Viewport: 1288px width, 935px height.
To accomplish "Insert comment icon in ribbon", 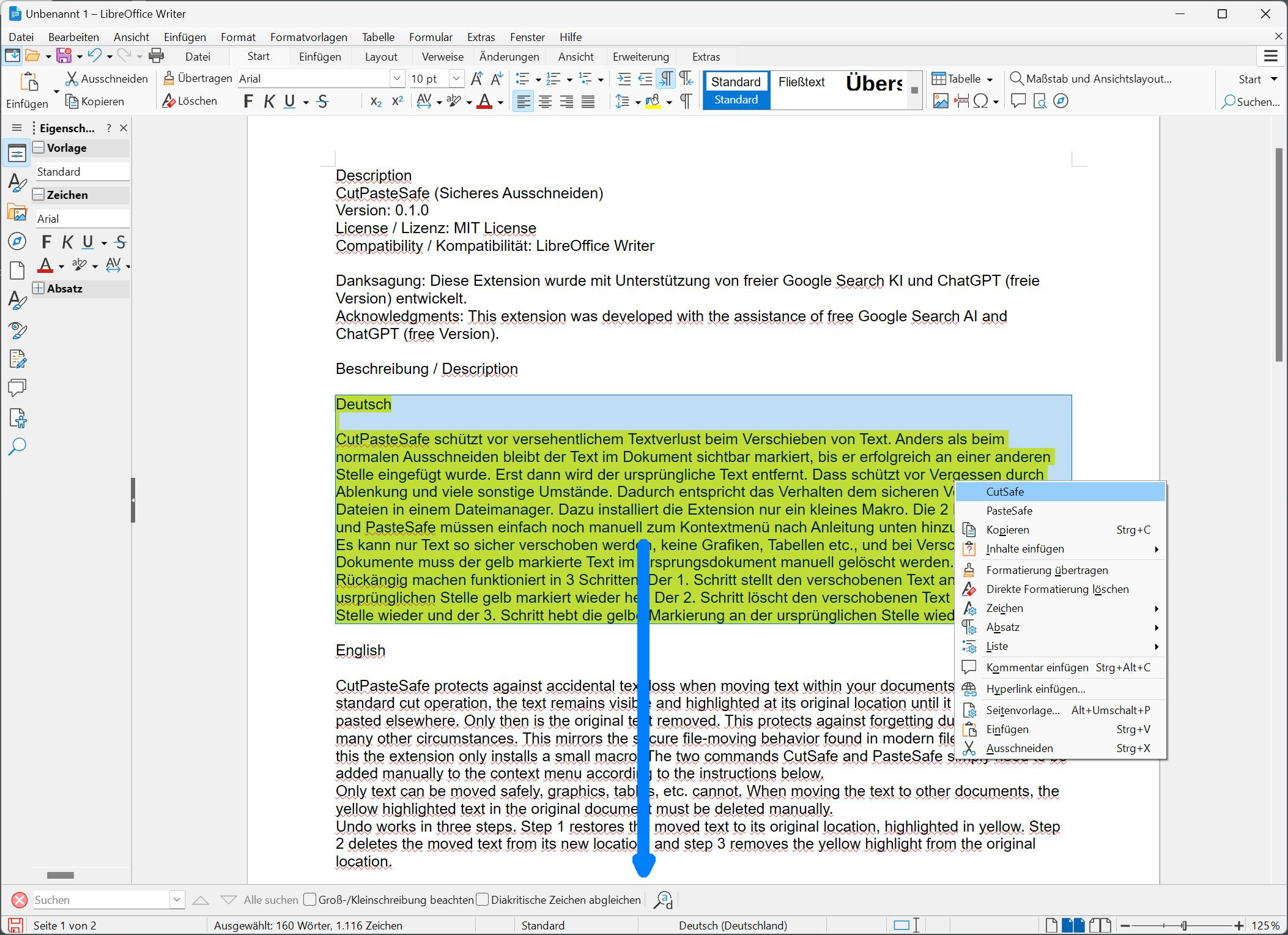I will click(1018, 101).
